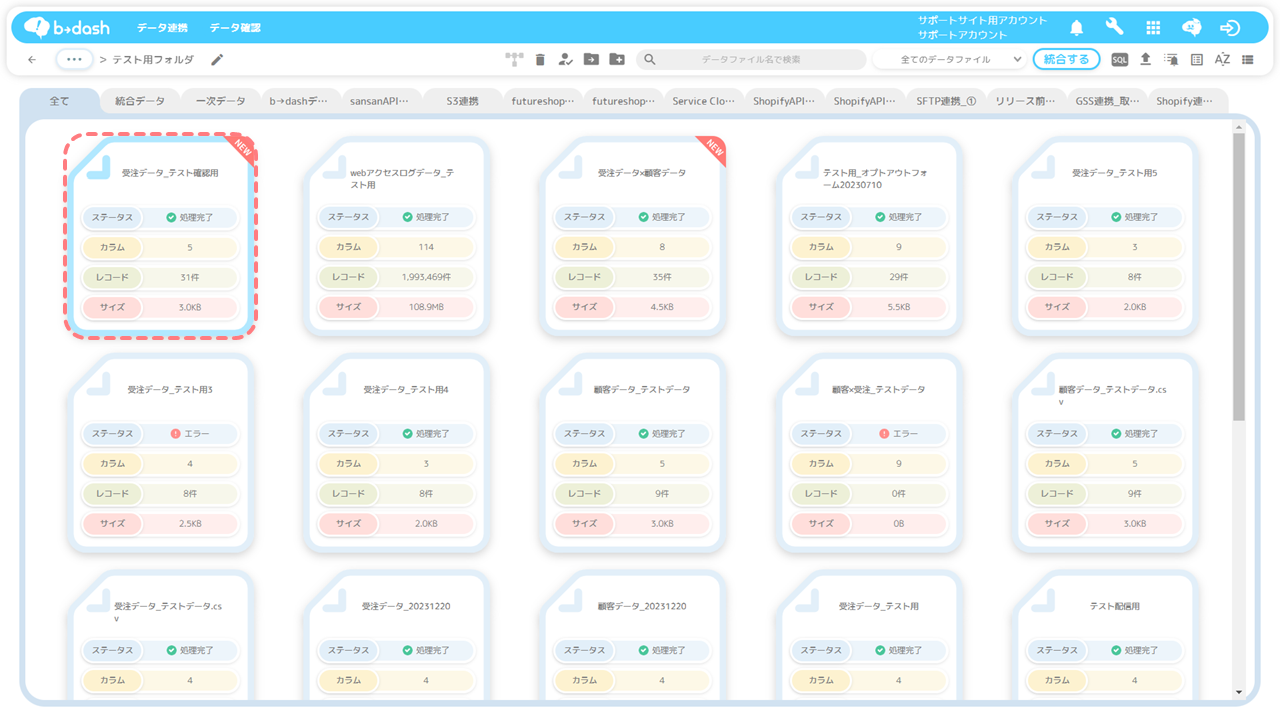Click the 108.9MB size value
The width and height of the screenshot is (1280, 720).
click(426, 307)
